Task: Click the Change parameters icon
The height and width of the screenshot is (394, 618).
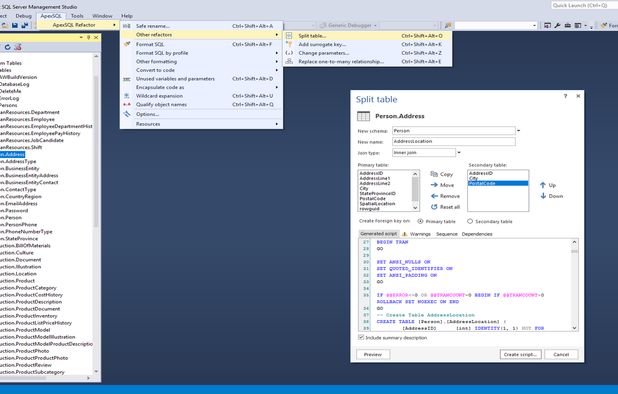Action: point(289,53)
